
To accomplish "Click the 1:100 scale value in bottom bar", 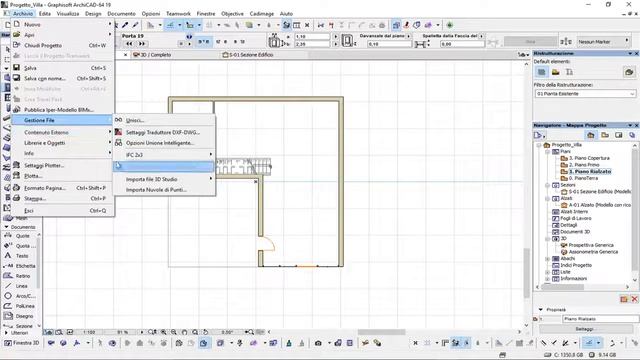I will [x=89, y=332].
